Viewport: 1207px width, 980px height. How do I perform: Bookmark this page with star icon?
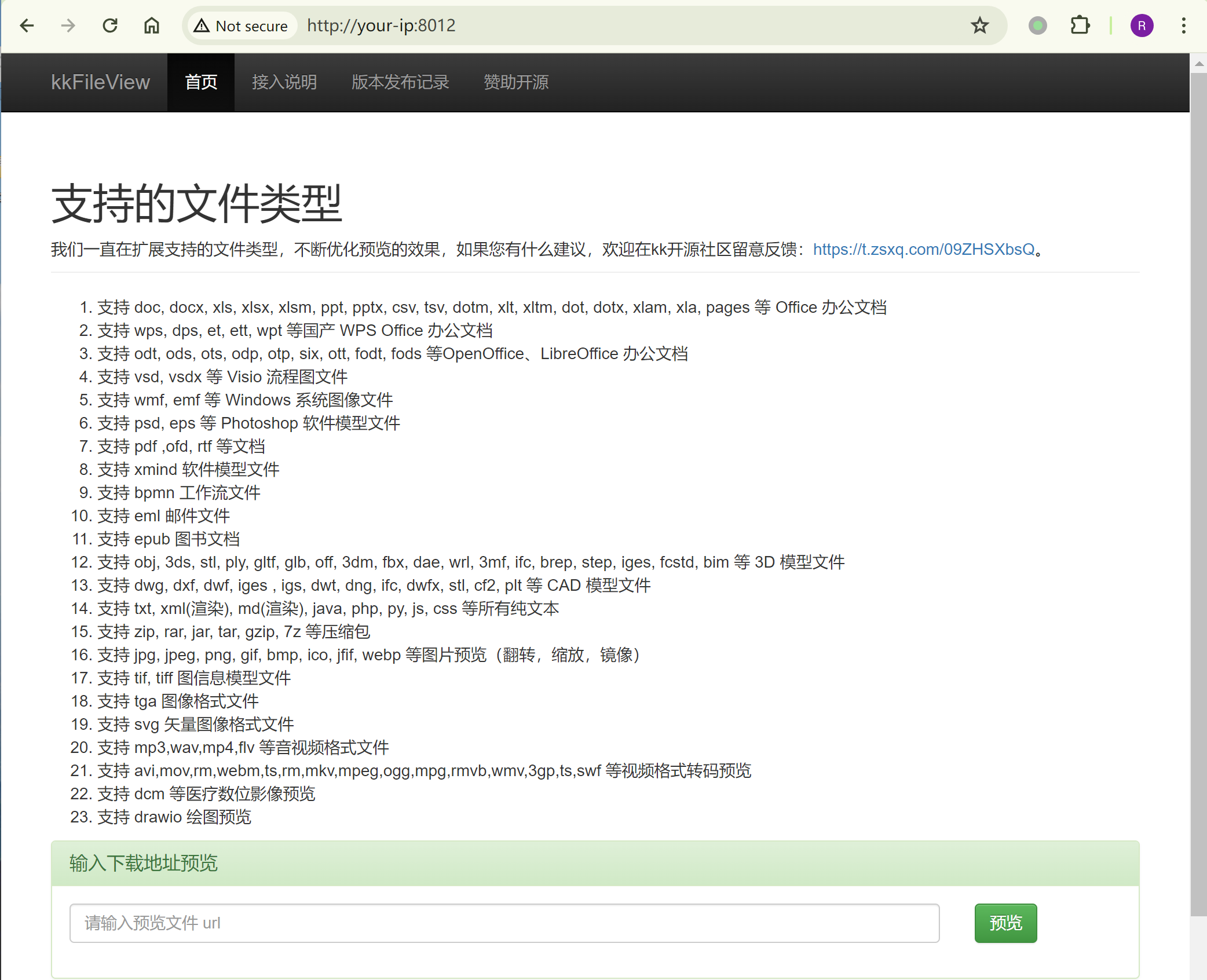(979, 25)
